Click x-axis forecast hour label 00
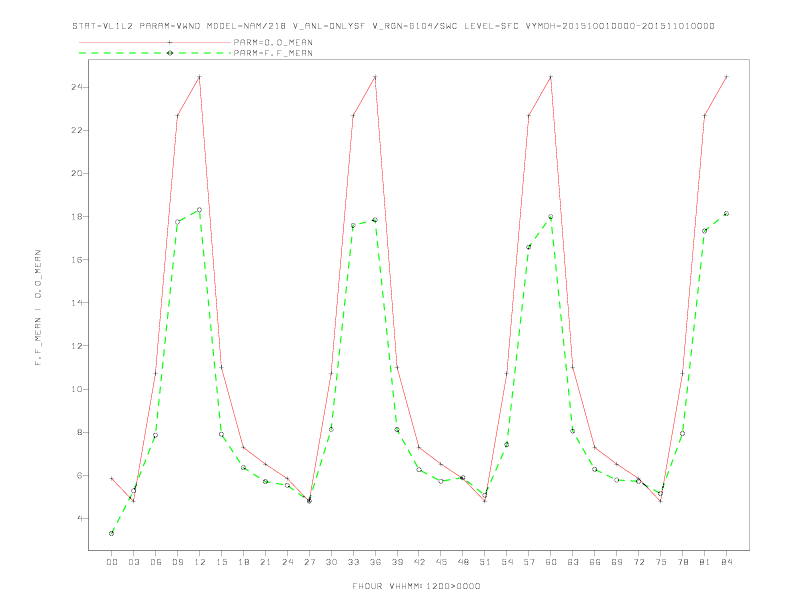Viewport: 792px width, 612px height. coord(112,562)
